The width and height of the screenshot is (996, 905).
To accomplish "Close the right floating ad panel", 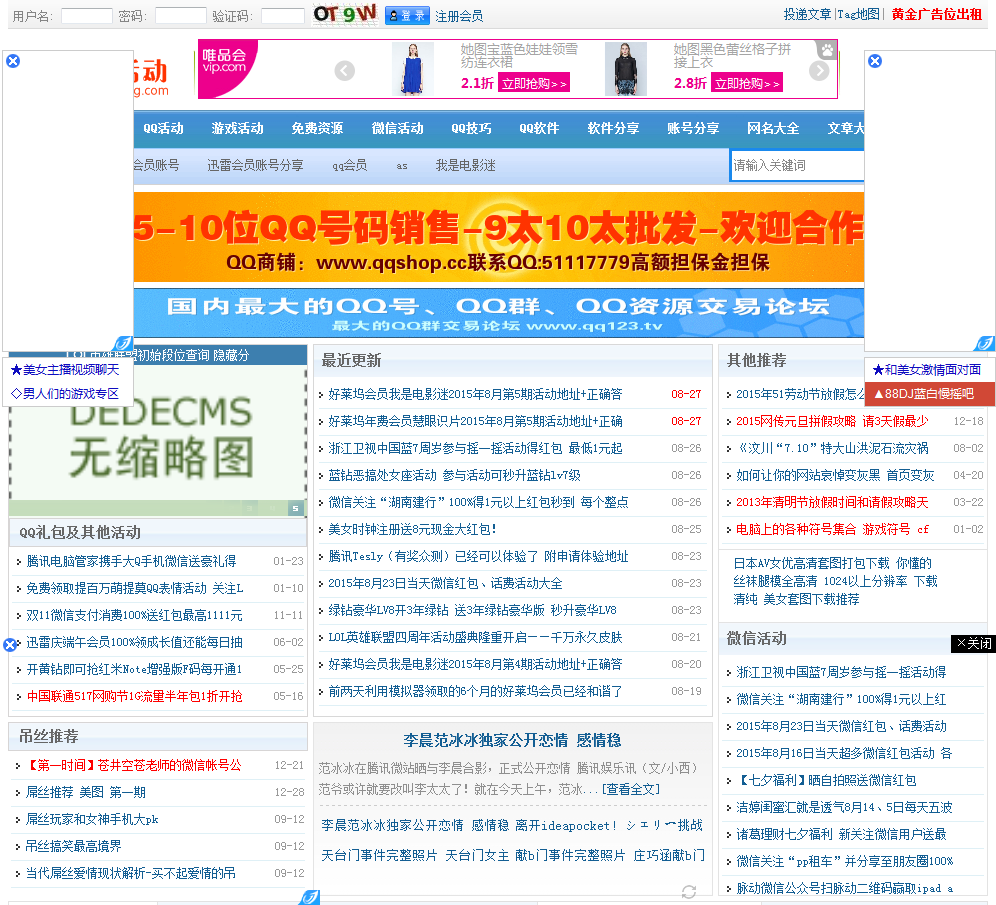I will click(875, 61).
